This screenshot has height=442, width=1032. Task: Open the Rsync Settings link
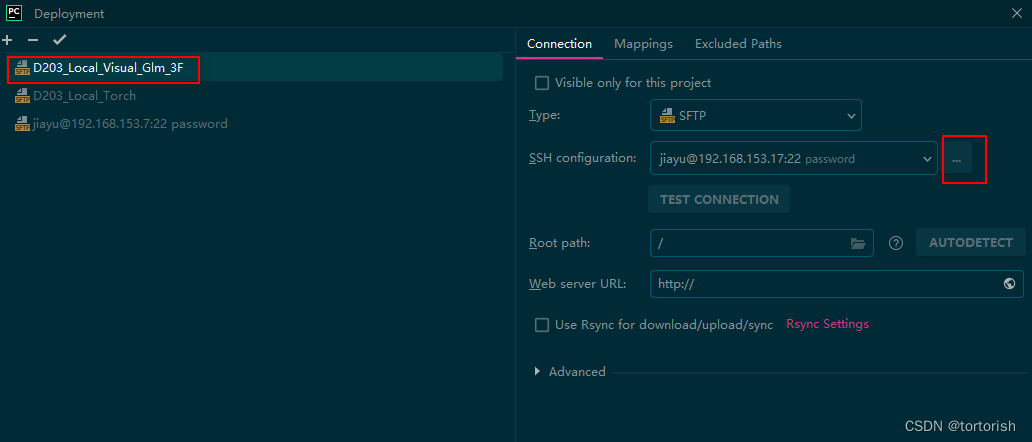[x=827, y=324]
